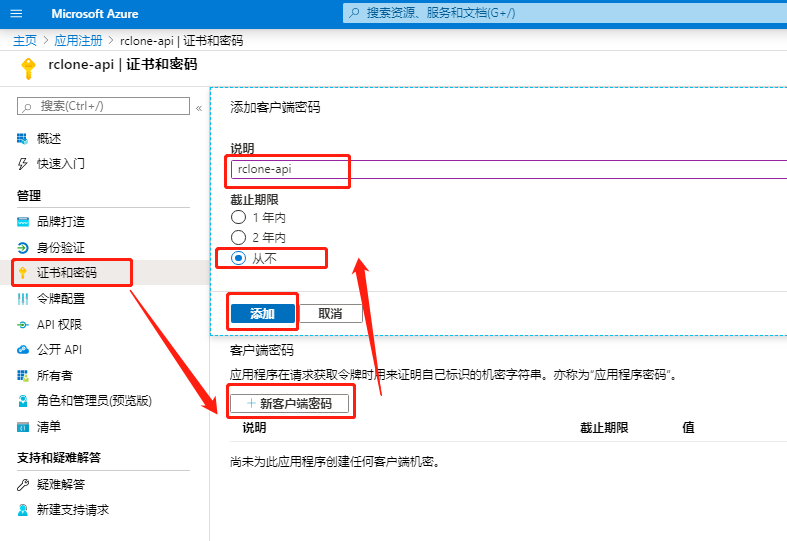Open 清单 sidebar item
The image size is (787, 541).
(x=49, y=427)
